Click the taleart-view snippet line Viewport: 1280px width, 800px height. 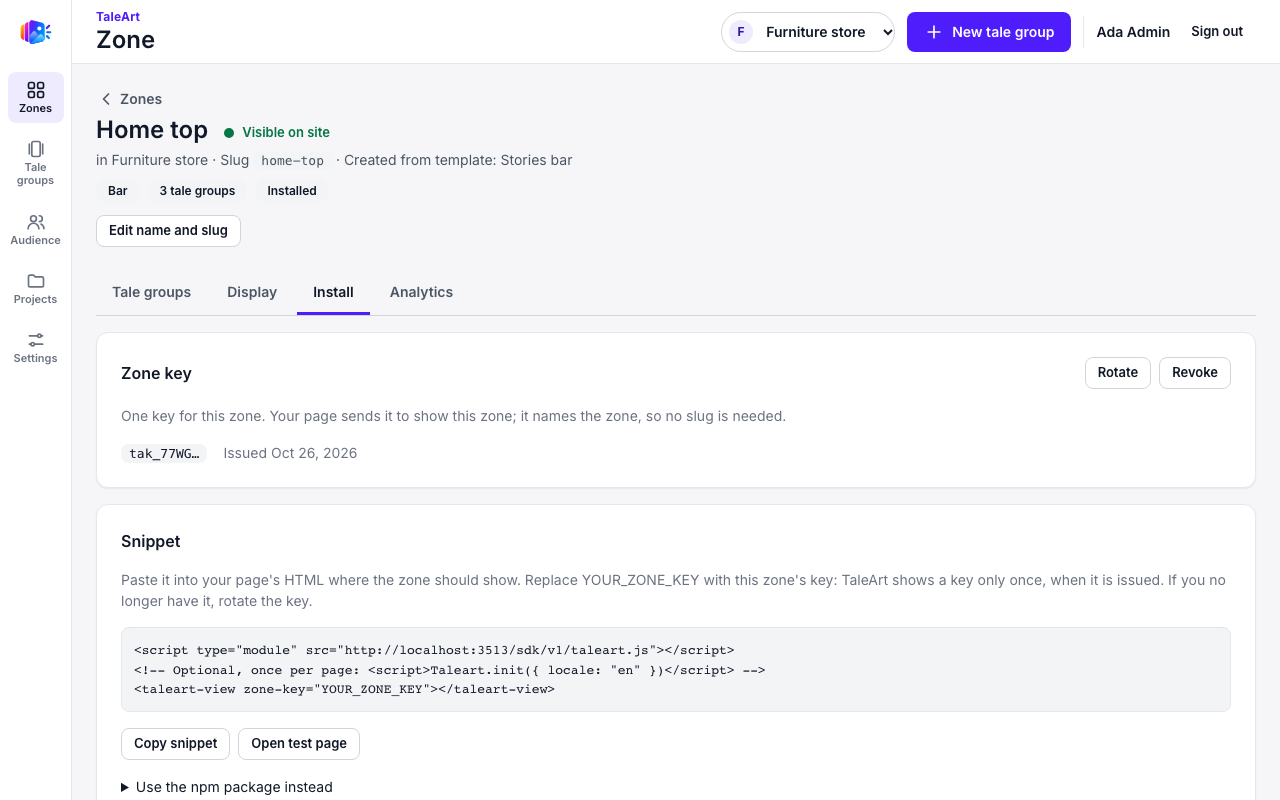[344, 689]
